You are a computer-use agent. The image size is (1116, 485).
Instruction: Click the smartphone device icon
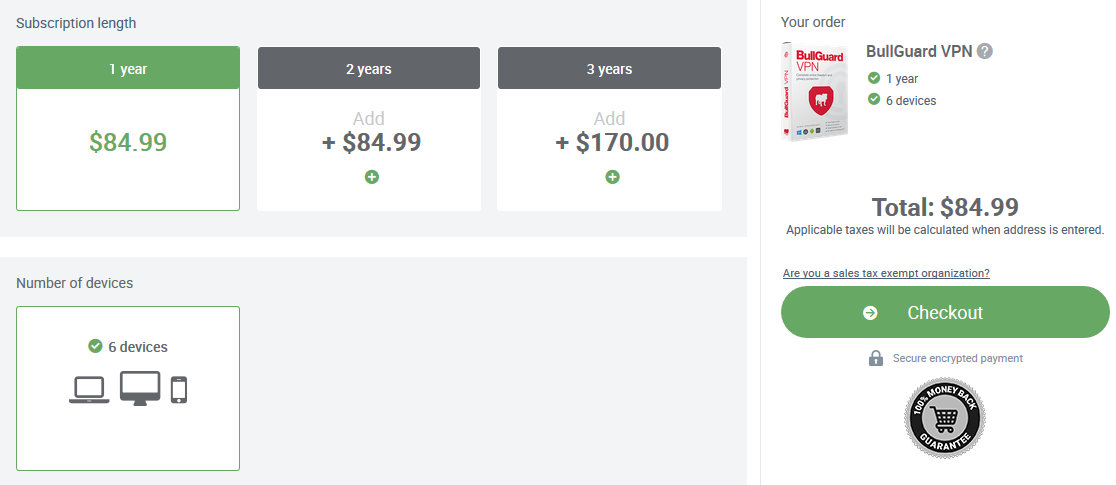[x=179, y=390]
